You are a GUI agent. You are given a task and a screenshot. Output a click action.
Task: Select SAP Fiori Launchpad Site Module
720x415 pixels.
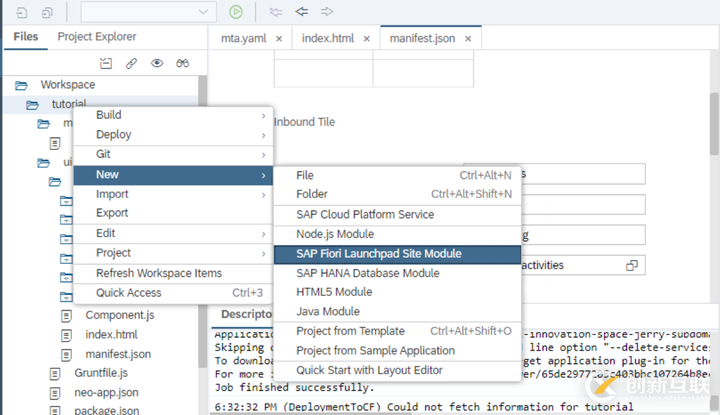click(x=379, y=254)
